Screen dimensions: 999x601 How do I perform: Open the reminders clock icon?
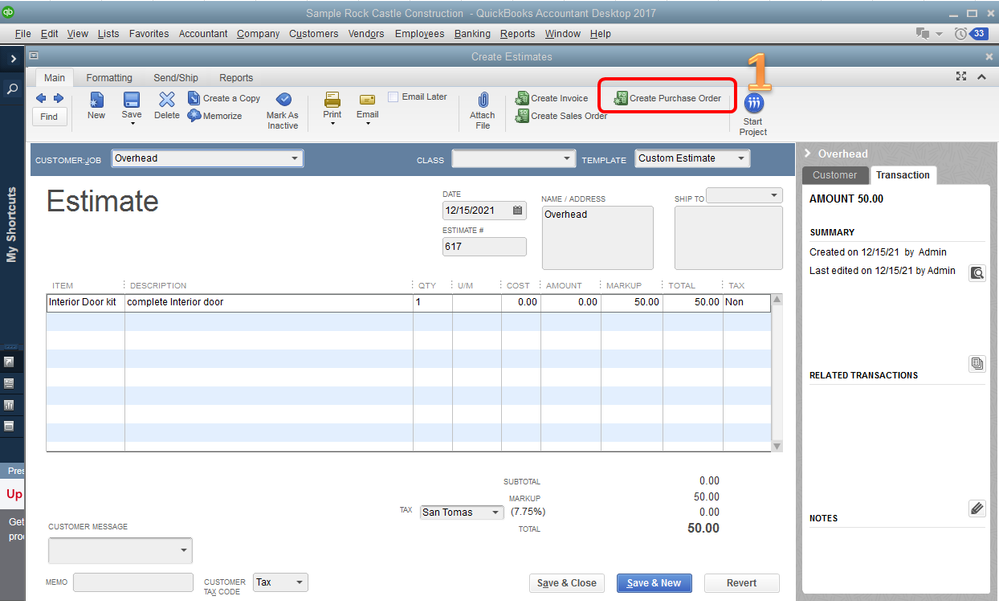tap(961, 34)
